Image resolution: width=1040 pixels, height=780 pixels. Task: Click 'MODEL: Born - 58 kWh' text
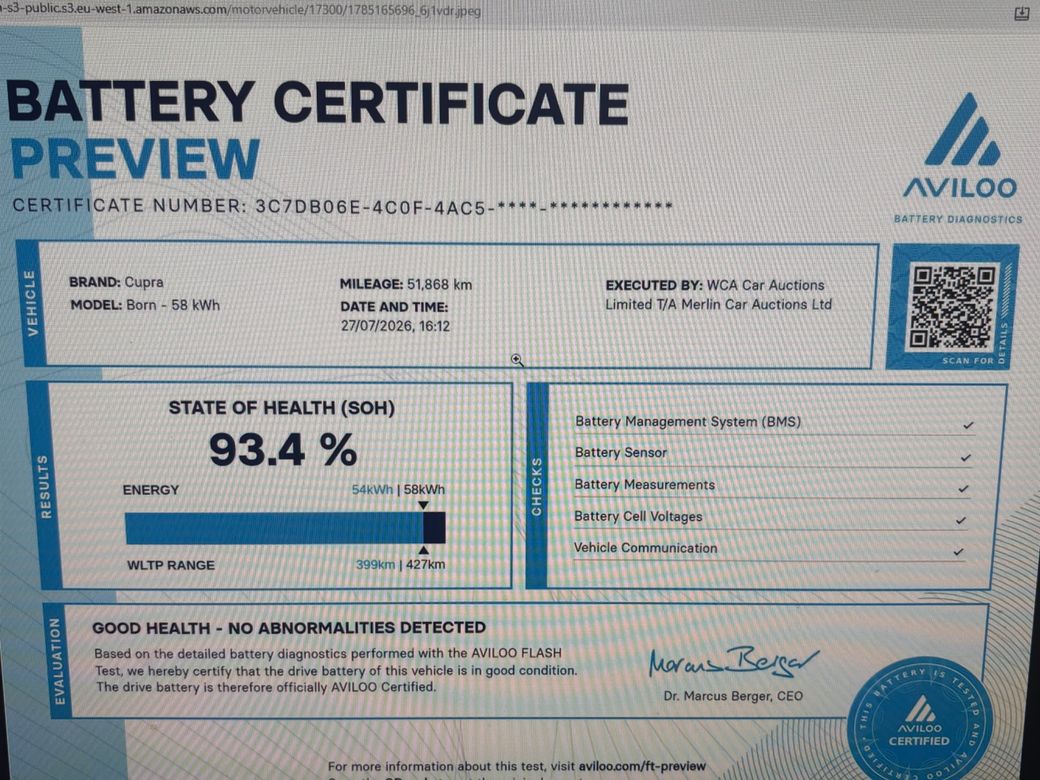point(145,305)
